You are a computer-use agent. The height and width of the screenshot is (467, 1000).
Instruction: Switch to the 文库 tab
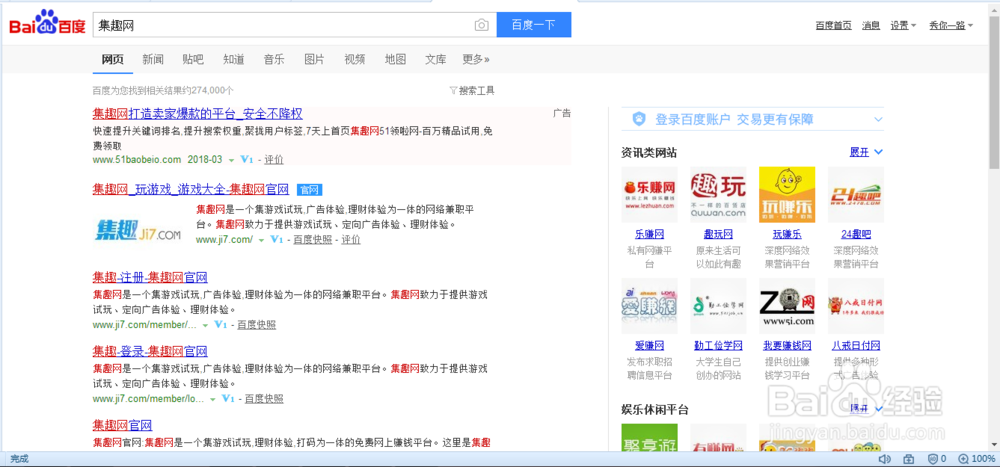click(x=436, y=59)
